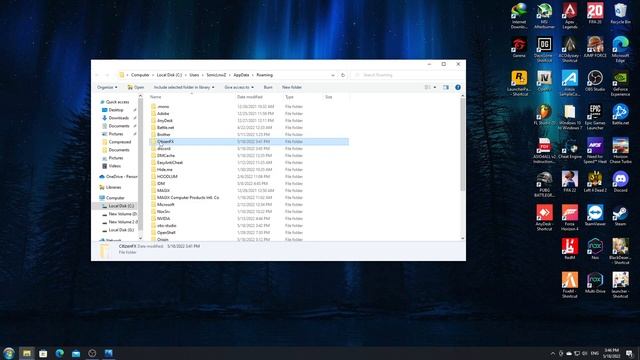Image resolution: width=640 pixels, height=360 pixels.
Task: Open TeamViewer desktop icon
Action: click(595, 216)
